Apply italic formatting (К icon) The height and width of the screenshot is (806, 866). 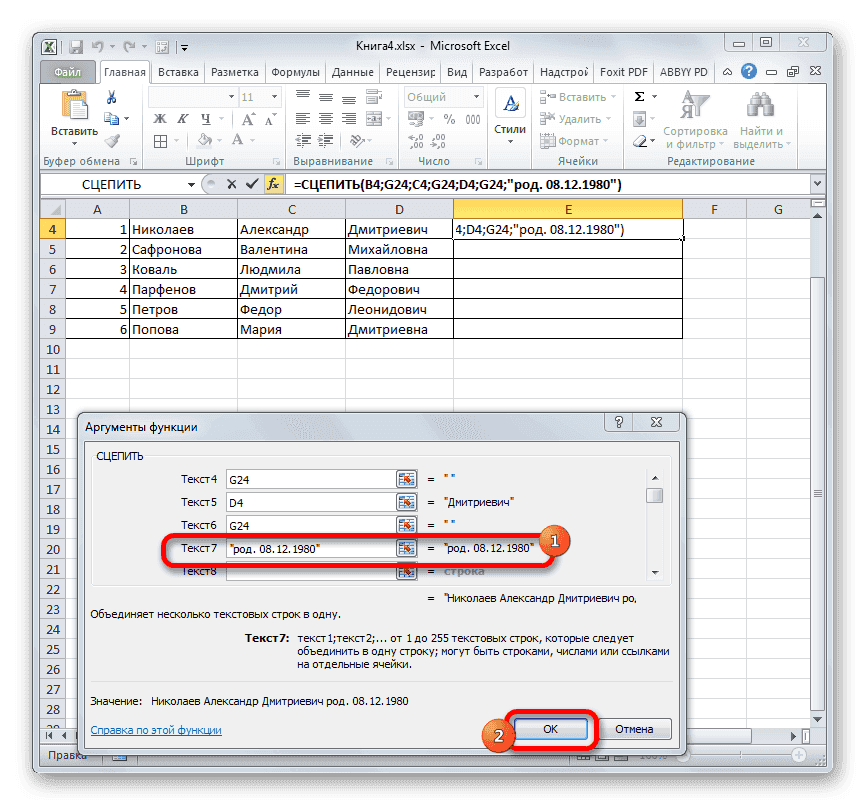coord(182,116)
